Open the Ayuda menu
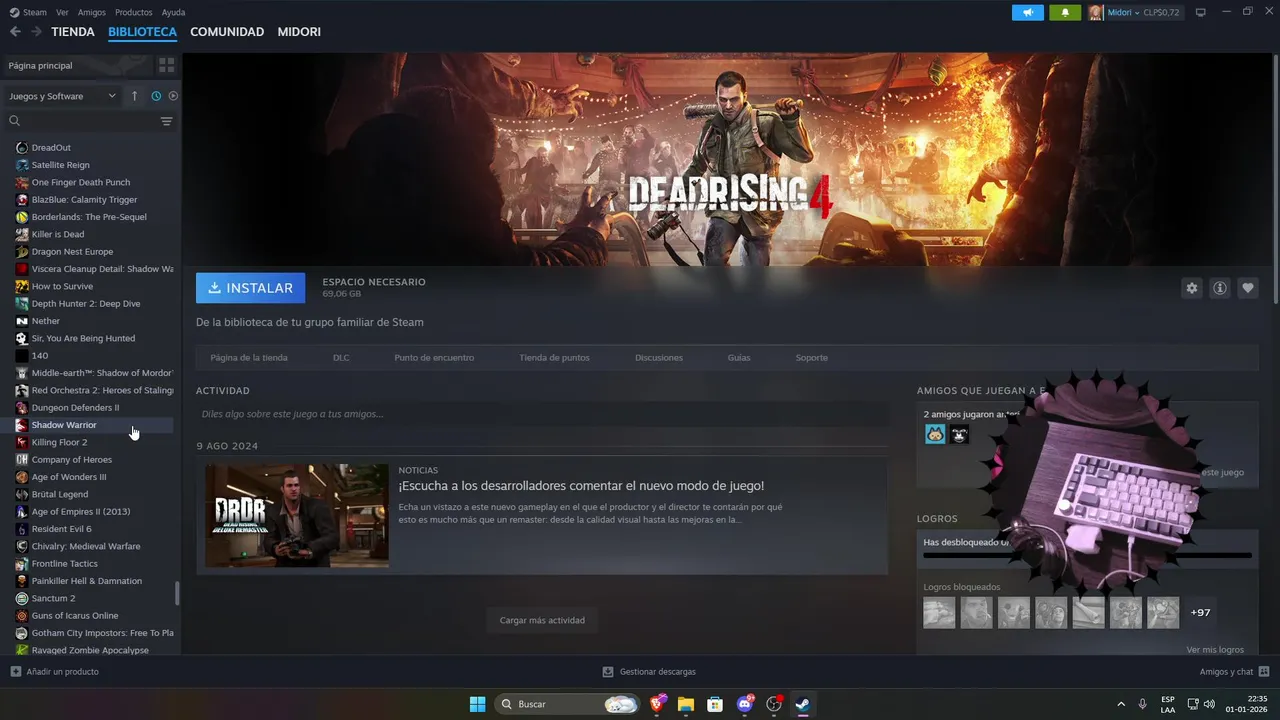Image resolution: width=1280 pixels, height=720 pixels. pyautogui.click(x=173, y=12)
